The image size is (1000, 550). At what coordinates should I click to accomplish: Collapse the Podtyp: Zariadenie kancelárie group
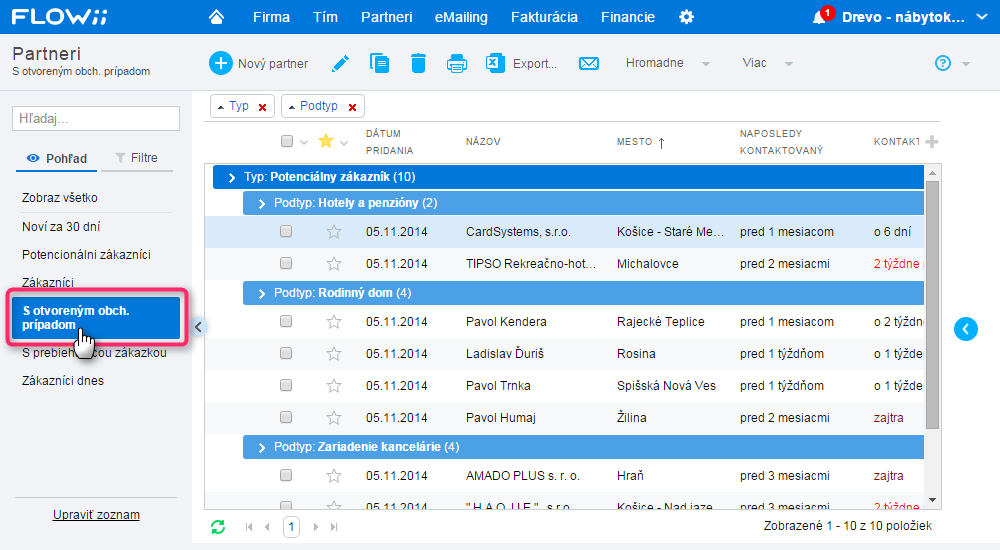(261, 447)
